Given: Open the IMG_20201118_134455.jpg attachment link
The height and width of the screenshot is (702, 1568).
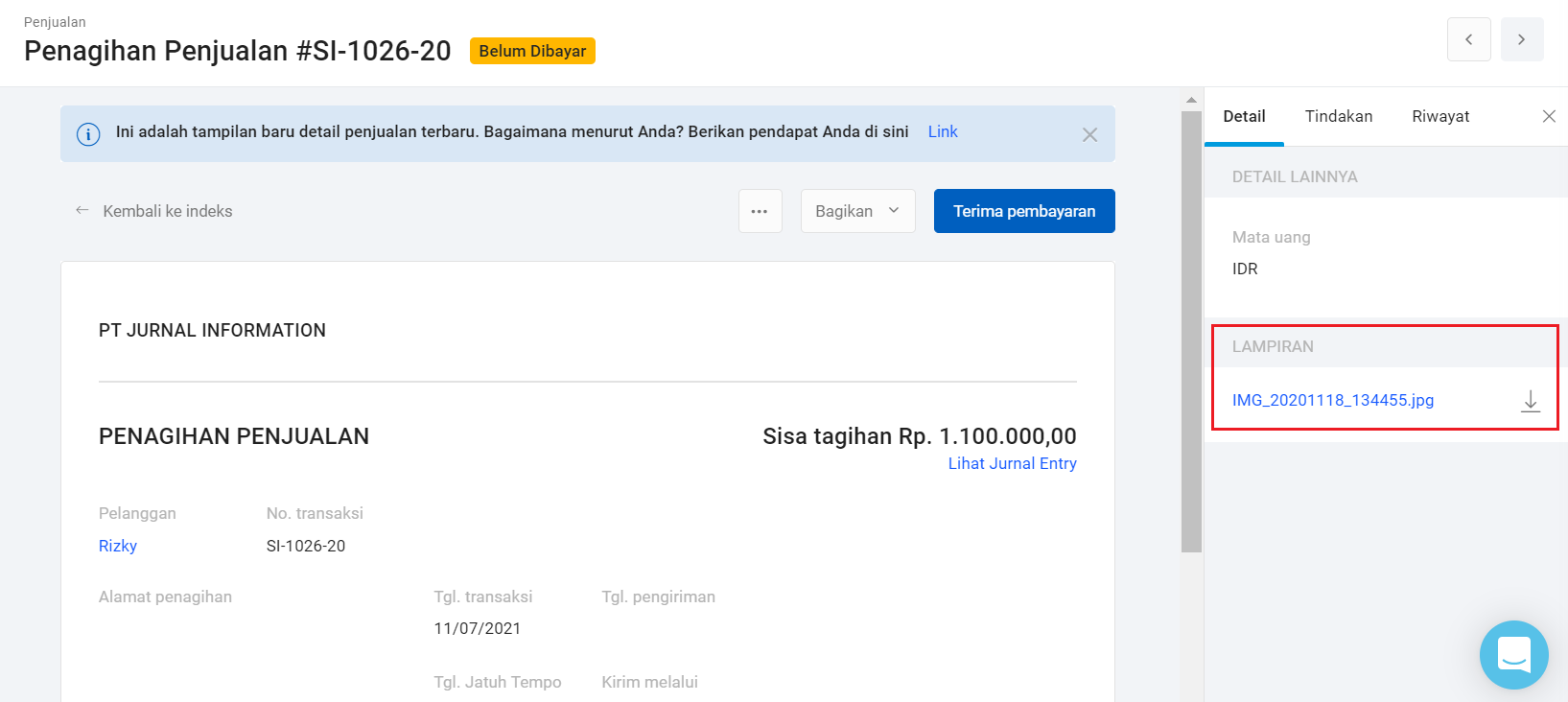Looking at the screenshot, I should coord(1332,400).
